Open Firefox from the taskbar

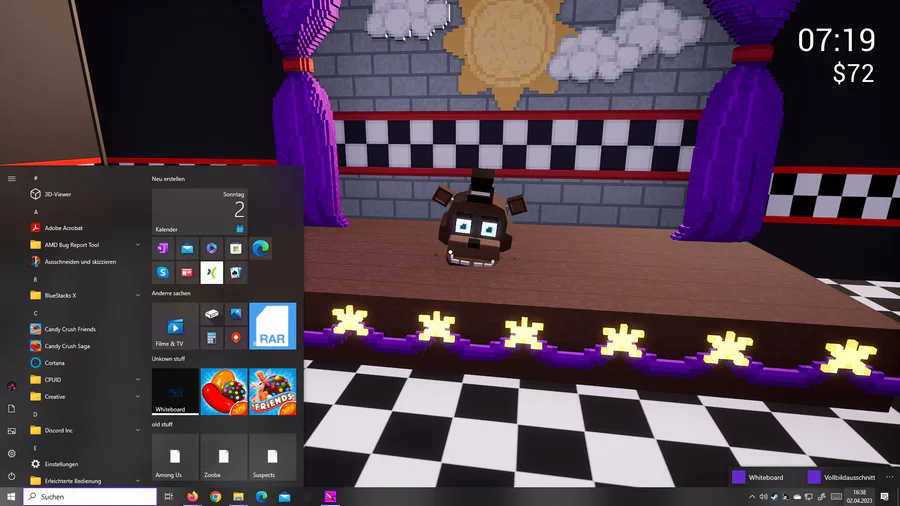click(192, 497)
